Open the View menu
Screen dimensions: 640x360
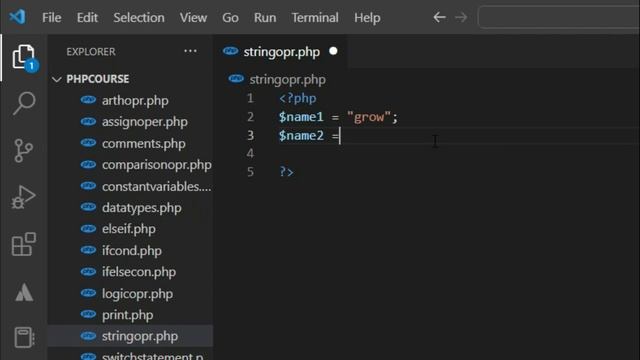point(193,18)
